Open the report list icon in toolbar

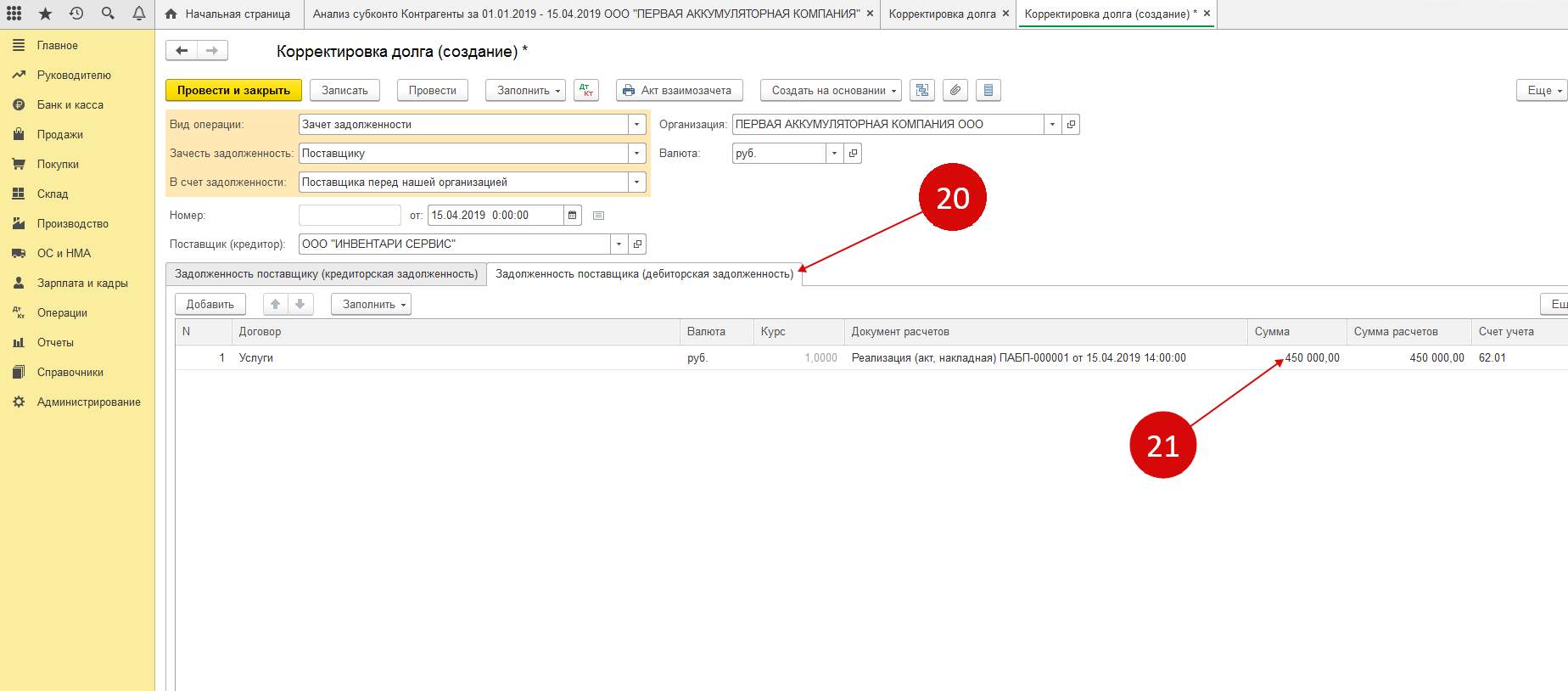[988, 90]
